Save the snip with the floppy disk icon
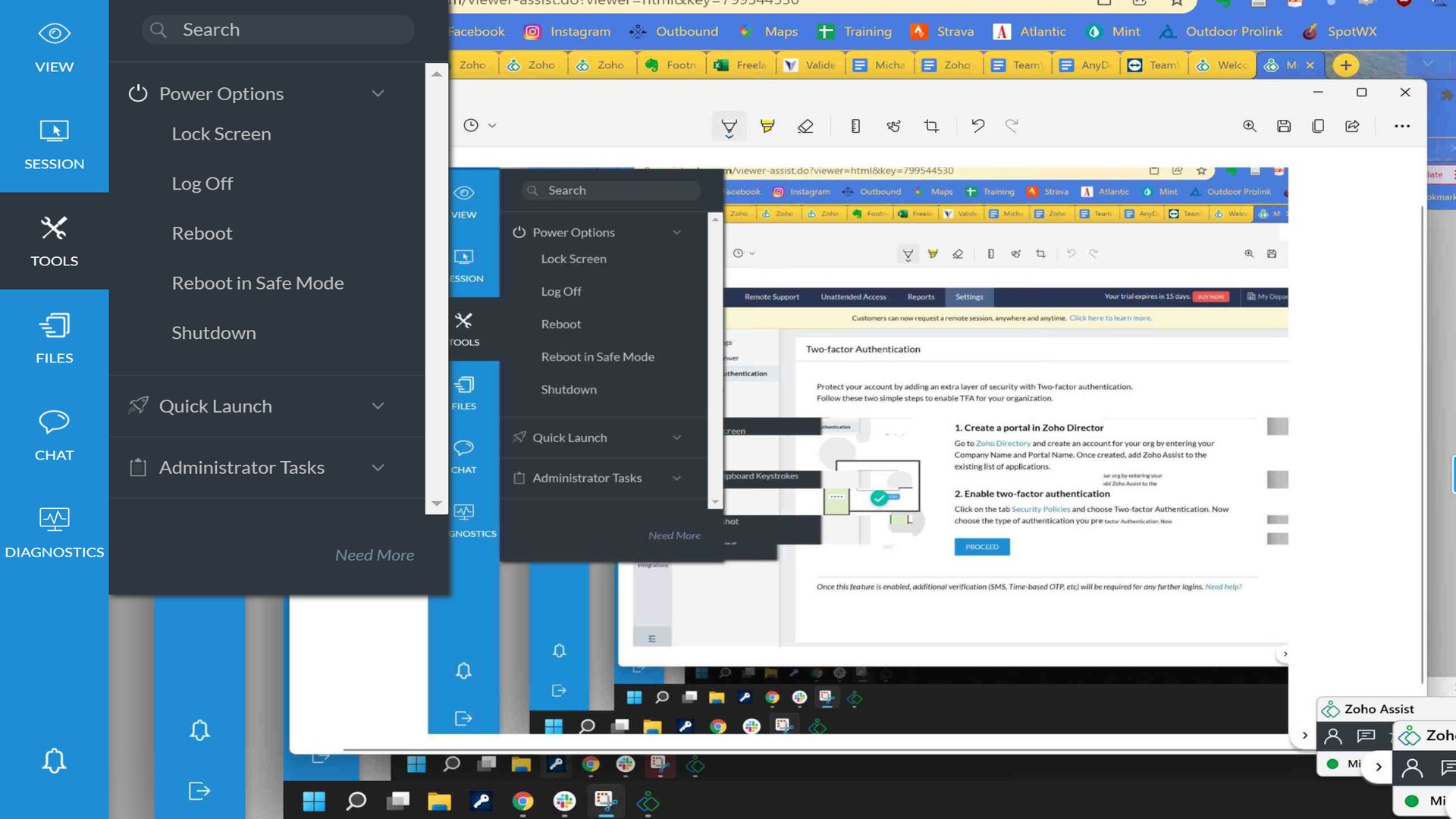This screenshot has width=1456, height=819. pyautogui.click(x=1284, y=126)
